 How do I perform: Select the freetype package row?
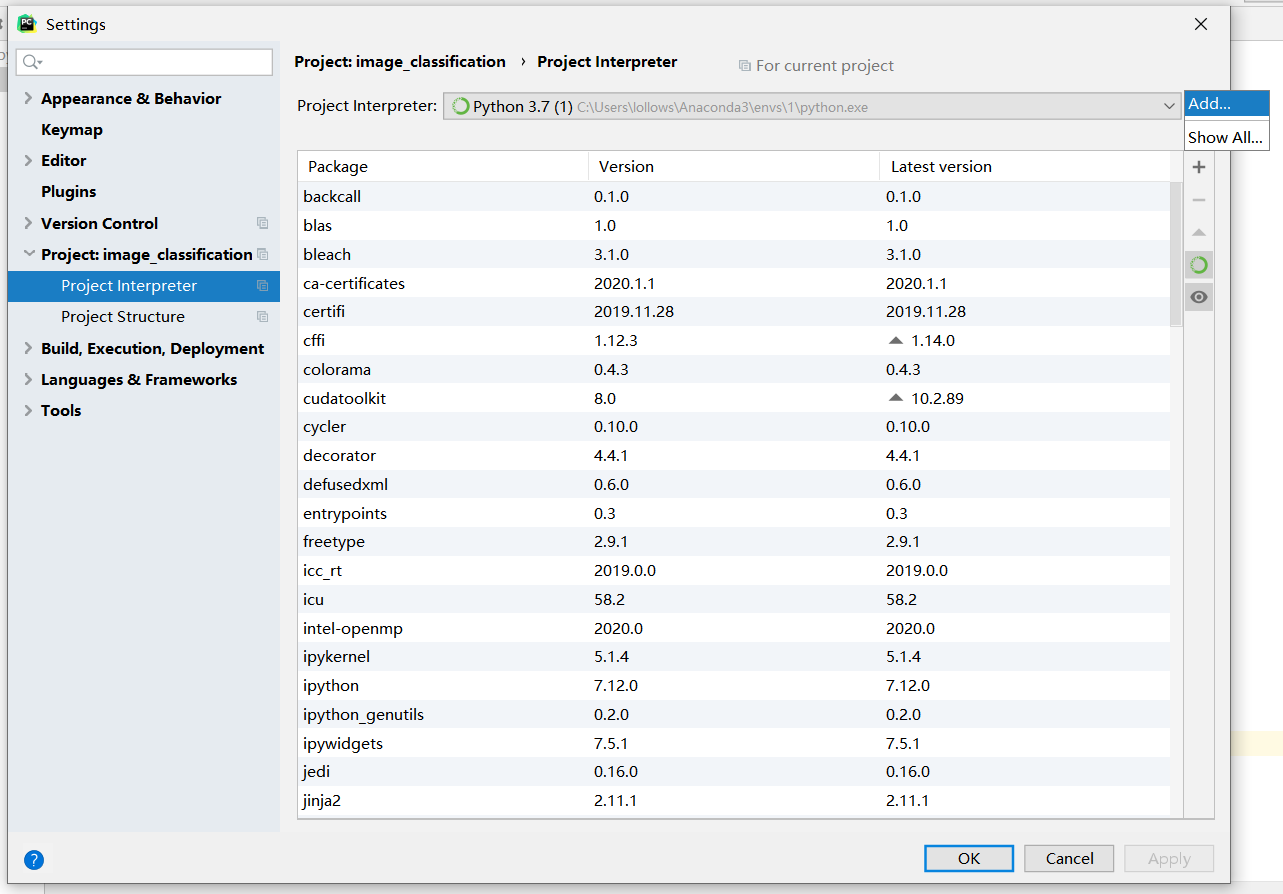click(x=734, y=542)
